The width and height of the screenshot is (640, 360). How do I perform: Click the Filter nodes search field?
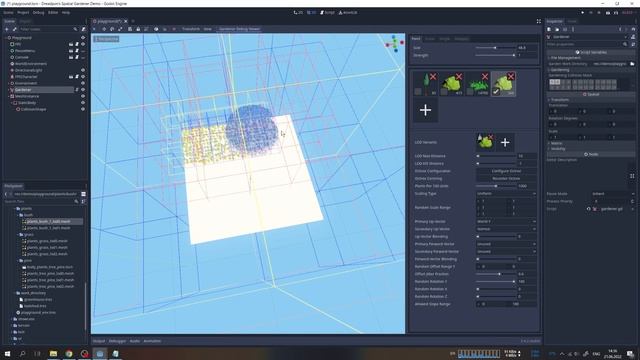[48, 29]
